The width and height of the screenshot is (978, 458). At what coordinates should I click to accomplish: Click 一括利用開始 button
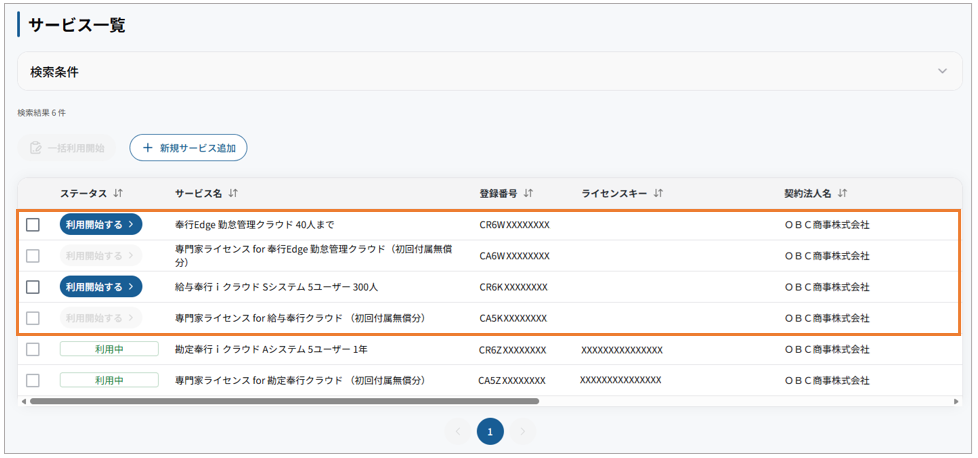pyautogui.click(x=67, y=148)
